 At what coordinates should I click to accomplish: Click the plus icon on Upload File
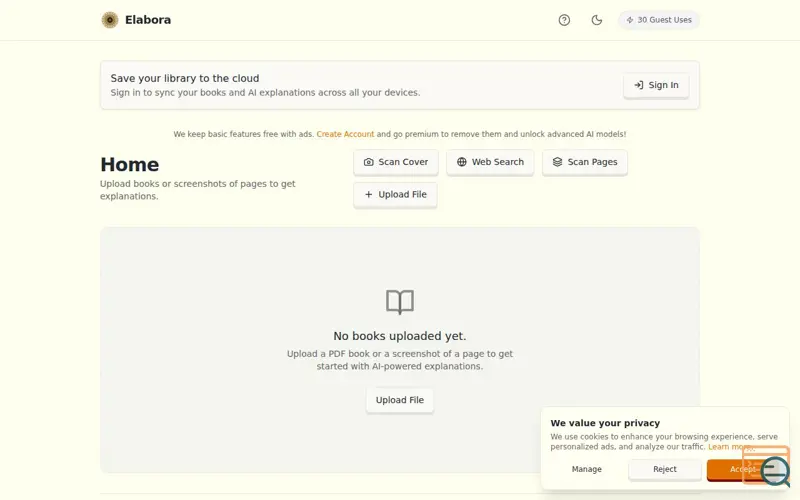(x=368, y=194)
